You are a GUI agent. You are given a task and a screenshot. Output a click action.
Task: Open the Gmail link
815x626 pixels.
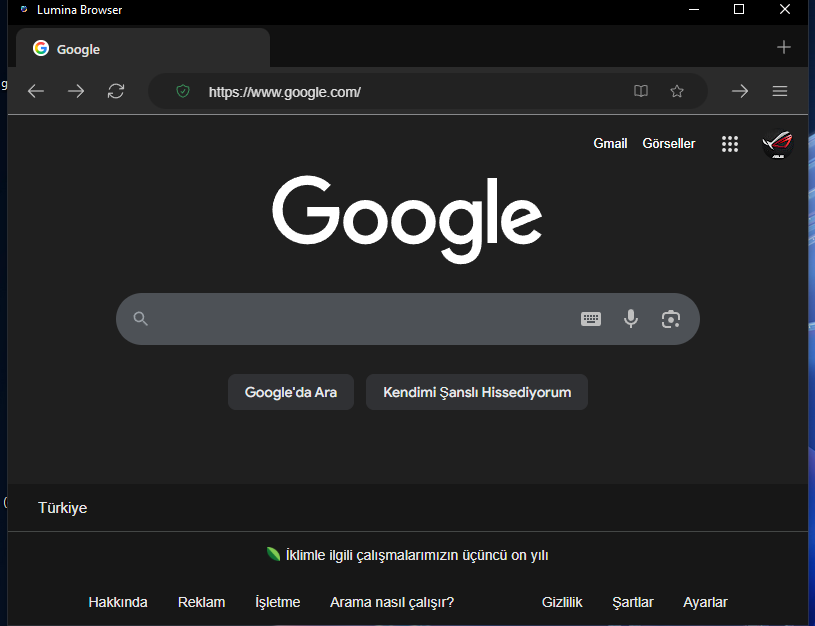(610, 144)
